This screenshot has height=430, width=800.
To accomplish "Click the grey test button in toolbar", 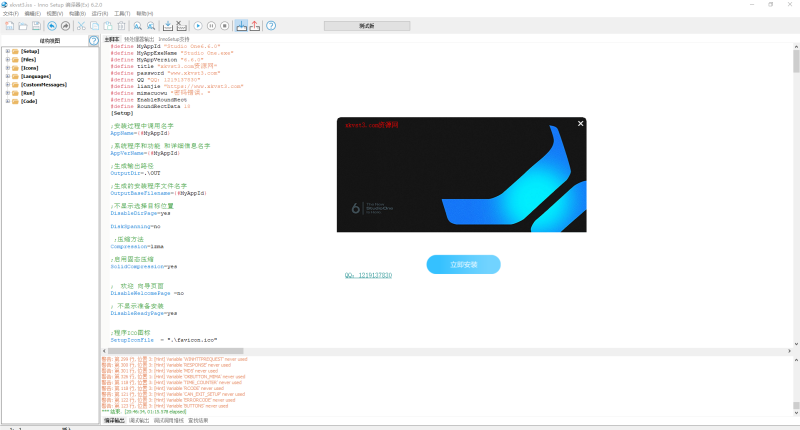I will (367, 26).
